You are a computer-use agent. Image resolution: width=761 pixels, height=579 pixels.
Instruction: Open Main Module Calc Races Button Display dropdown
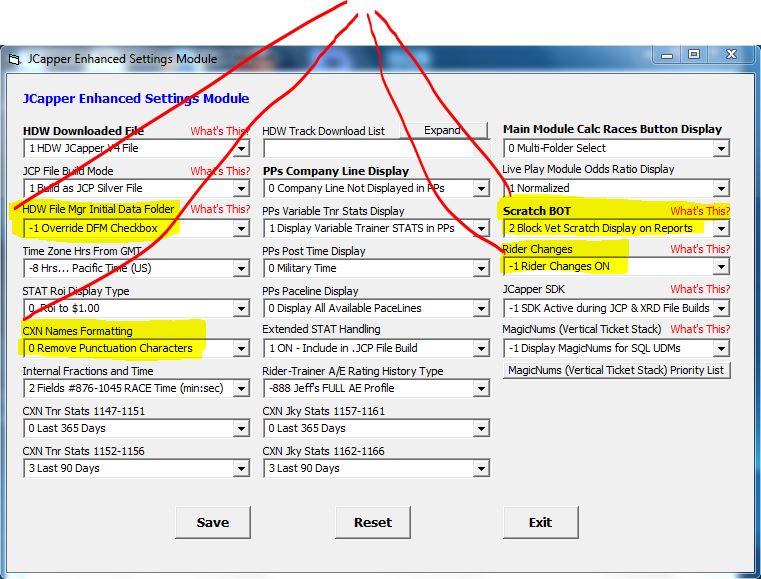coord(721,149)
